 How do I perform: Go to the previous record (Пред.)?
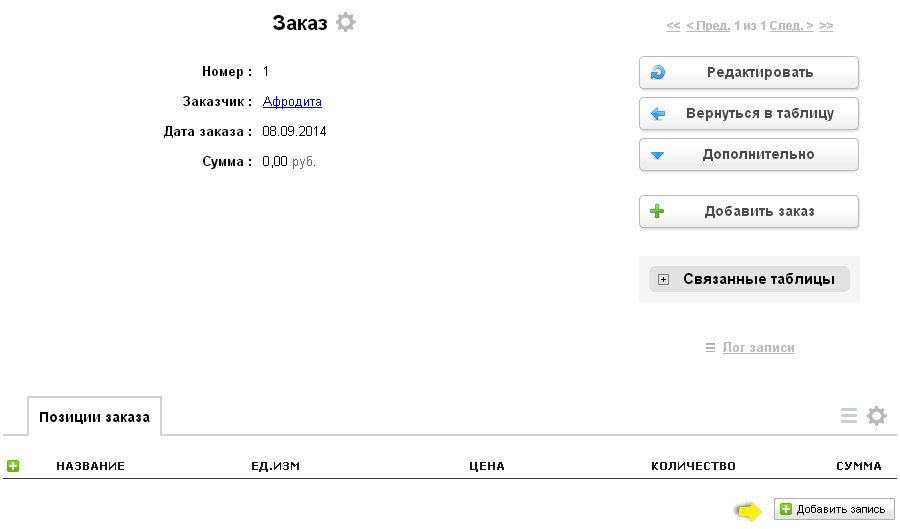pos(708,26)
